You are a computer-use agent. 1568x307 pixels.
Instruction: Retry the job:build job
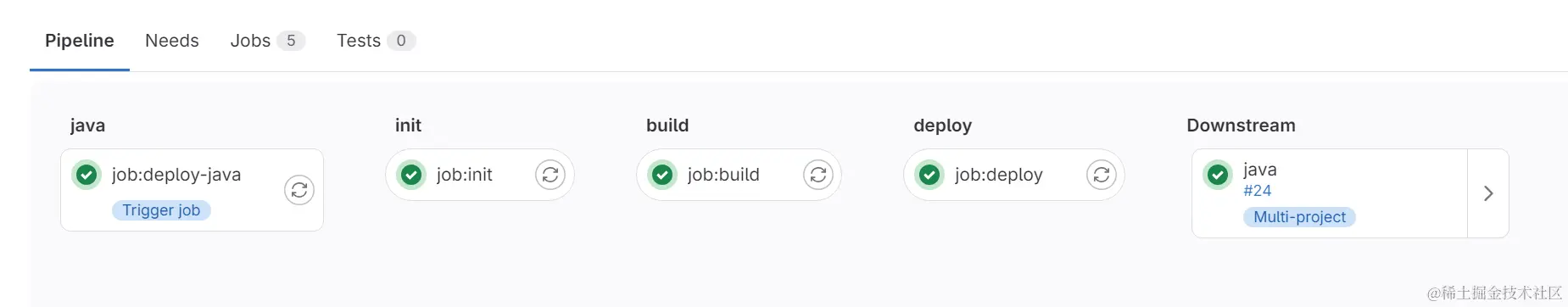818,175
